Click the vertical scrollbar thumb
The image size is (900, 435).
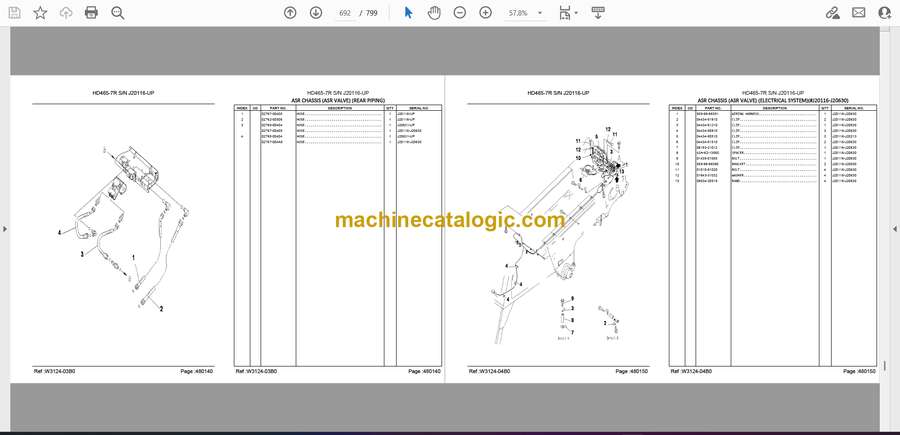click(x=885, y=366)
